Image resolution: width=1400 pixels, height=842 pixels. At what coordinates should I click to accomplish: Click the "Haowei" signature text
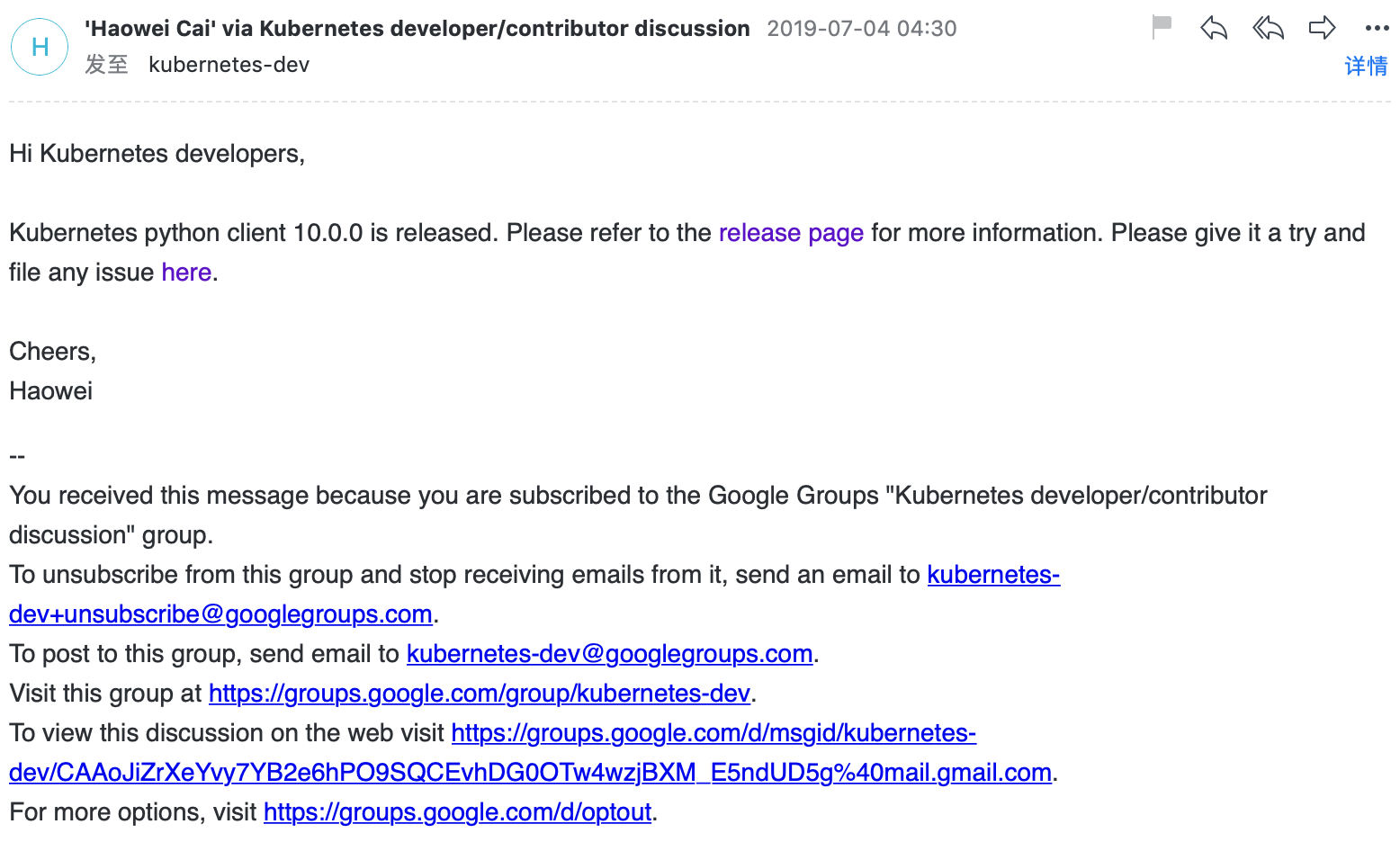50,391
